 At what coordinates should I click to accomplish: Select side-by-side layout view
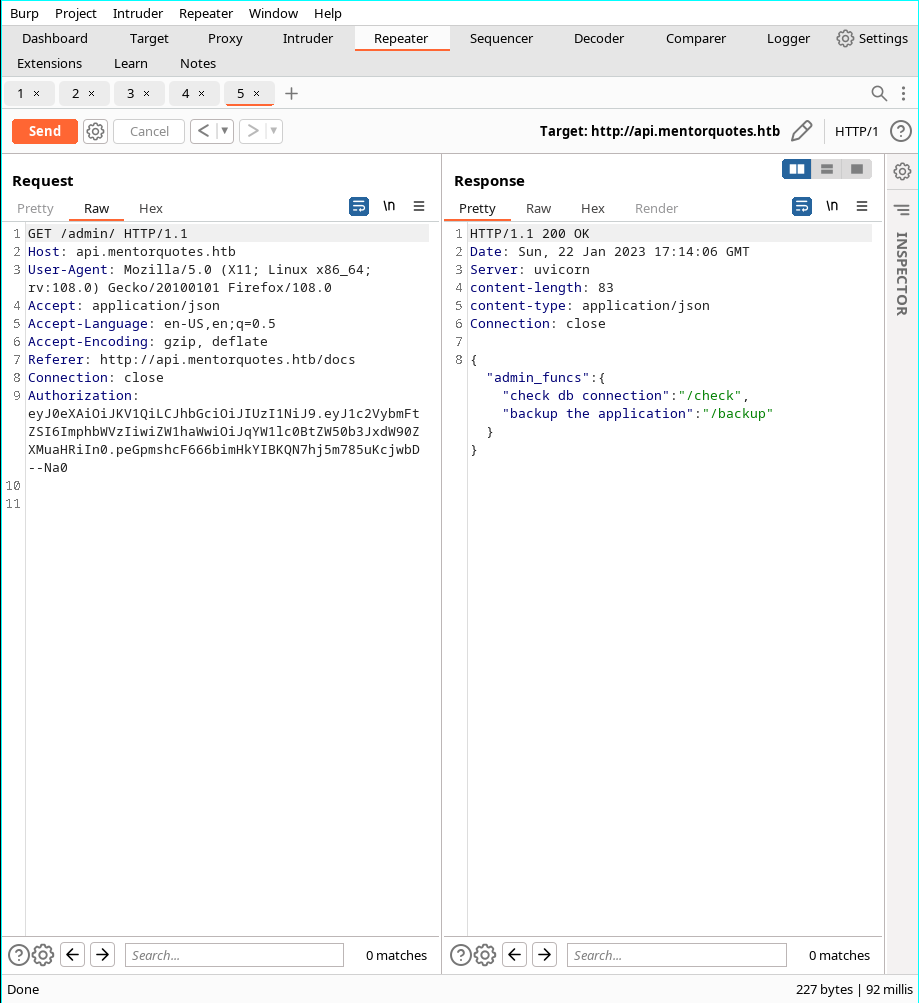click(x=797, y=169)
